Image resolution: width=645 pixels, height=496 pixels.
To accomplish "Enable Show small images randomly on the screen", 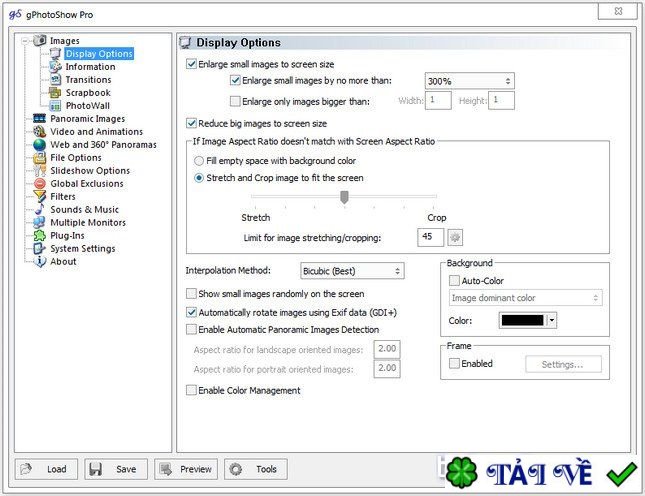I will click(191, 294).
